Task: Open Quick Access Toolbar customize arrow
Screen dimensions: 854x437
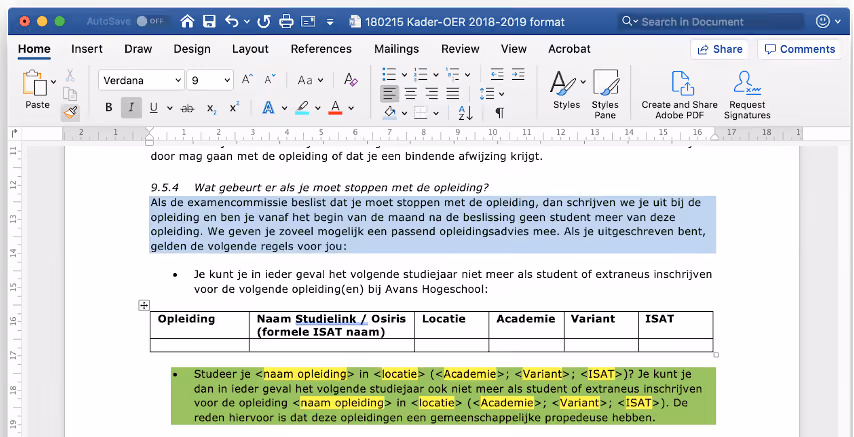Action: coord(330,22)
